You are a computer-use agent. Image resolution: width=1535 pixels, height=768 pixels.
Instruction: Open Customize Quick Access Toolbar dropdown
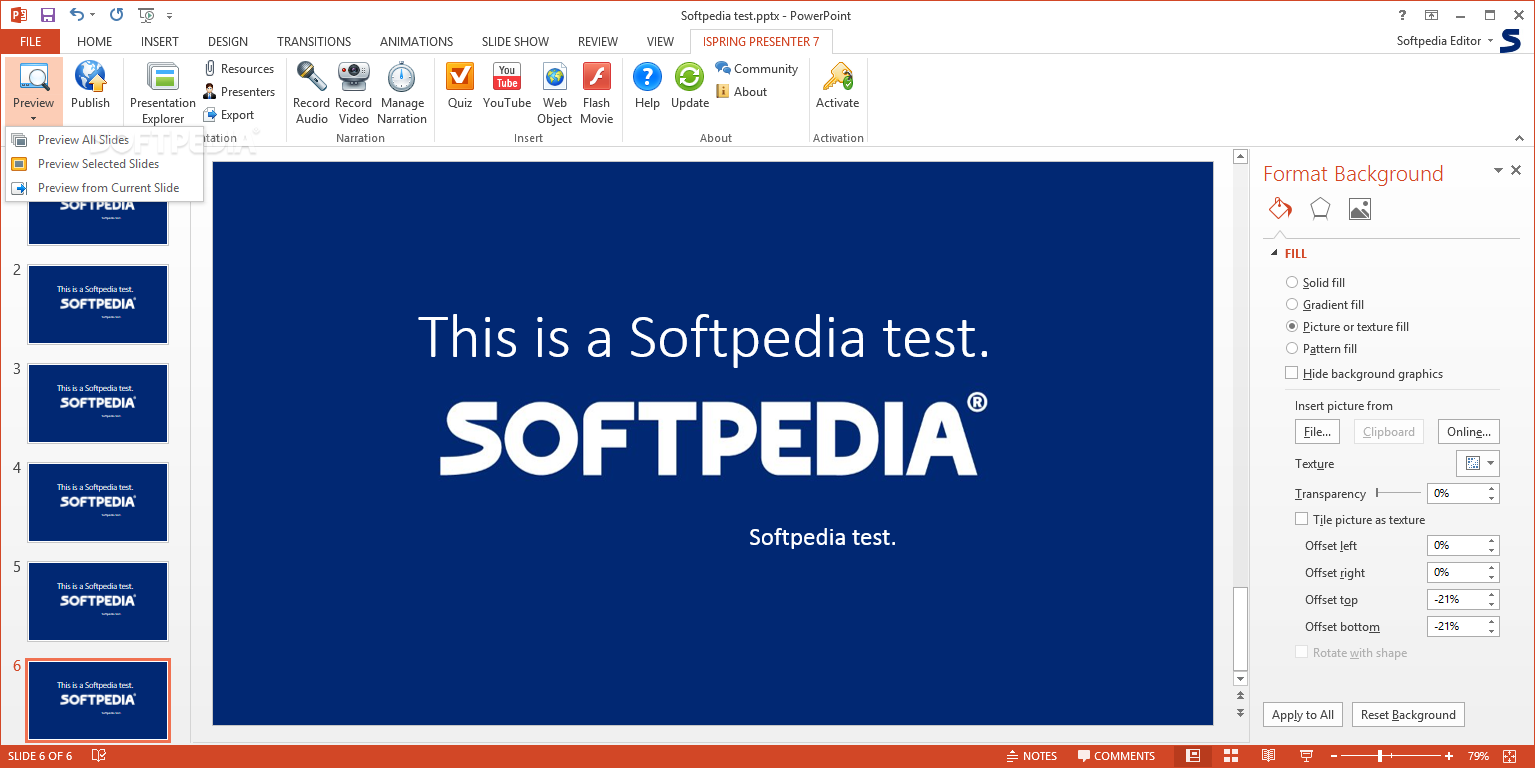pyautogui.click(x=169, y=16)
